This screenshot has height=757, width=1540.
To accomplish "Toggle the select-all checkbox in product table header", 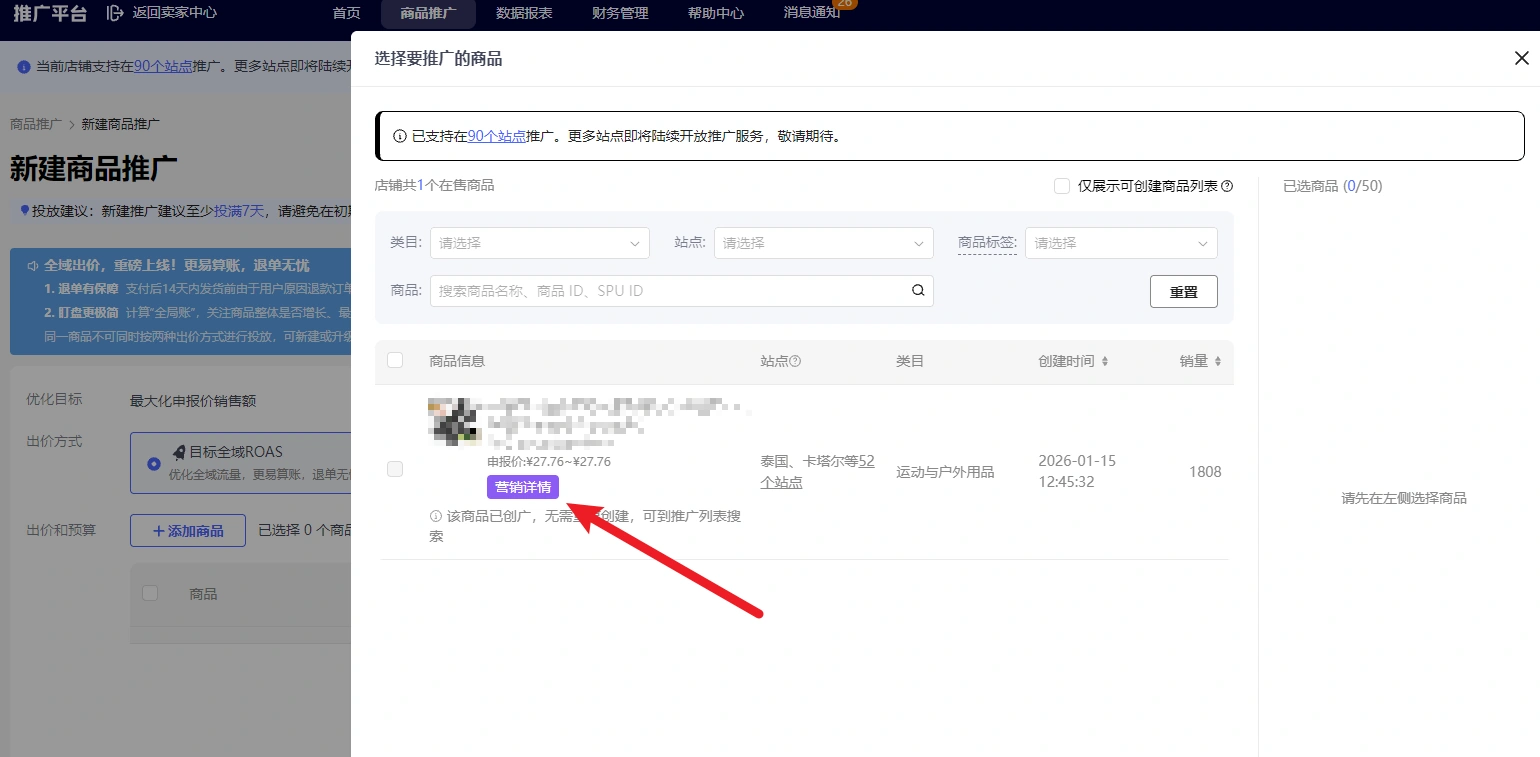I will [x=395, y=360].
